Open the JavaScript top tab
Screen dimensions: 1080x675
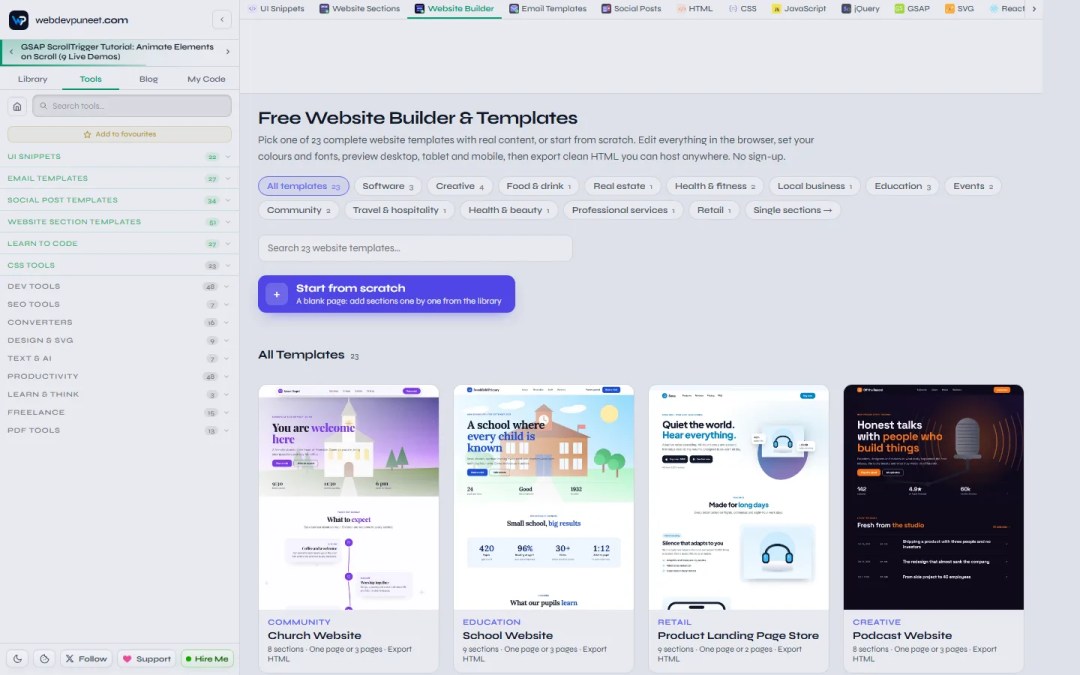coord(799,8)
